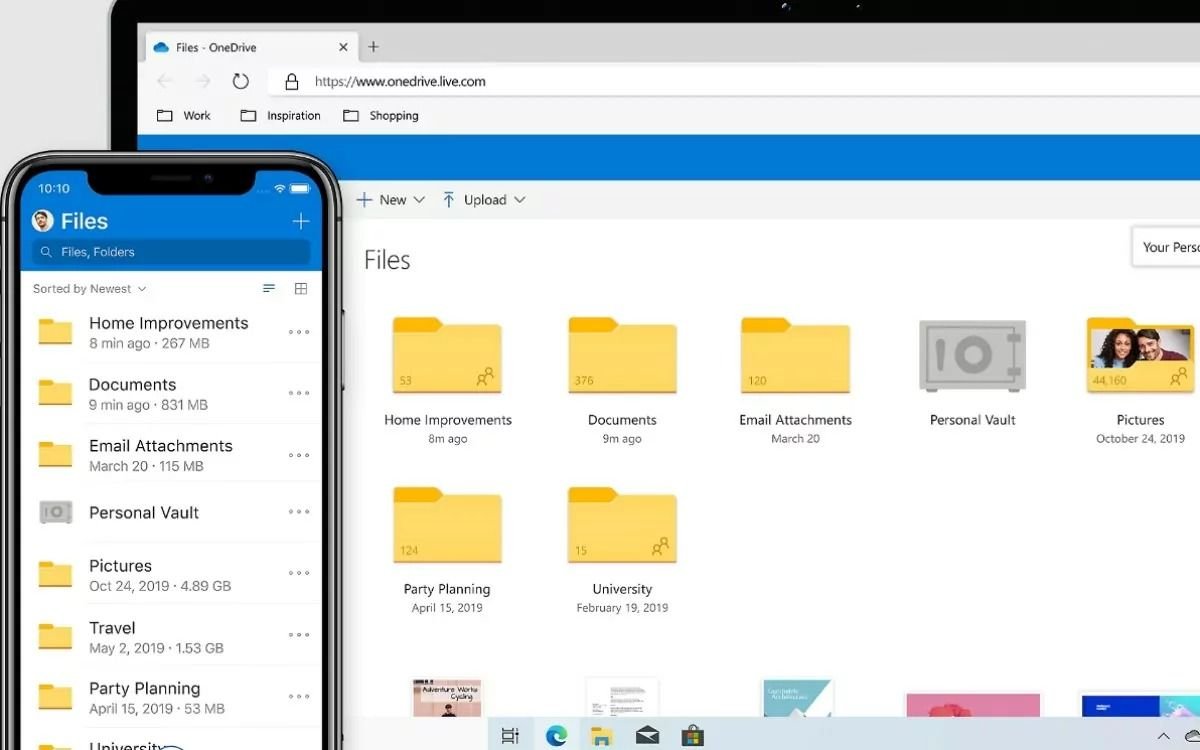The width and height of the screenshot is (1200, 750).
Task: Tap the three-dot menu beside Travel folder
Action: [297, 635]
